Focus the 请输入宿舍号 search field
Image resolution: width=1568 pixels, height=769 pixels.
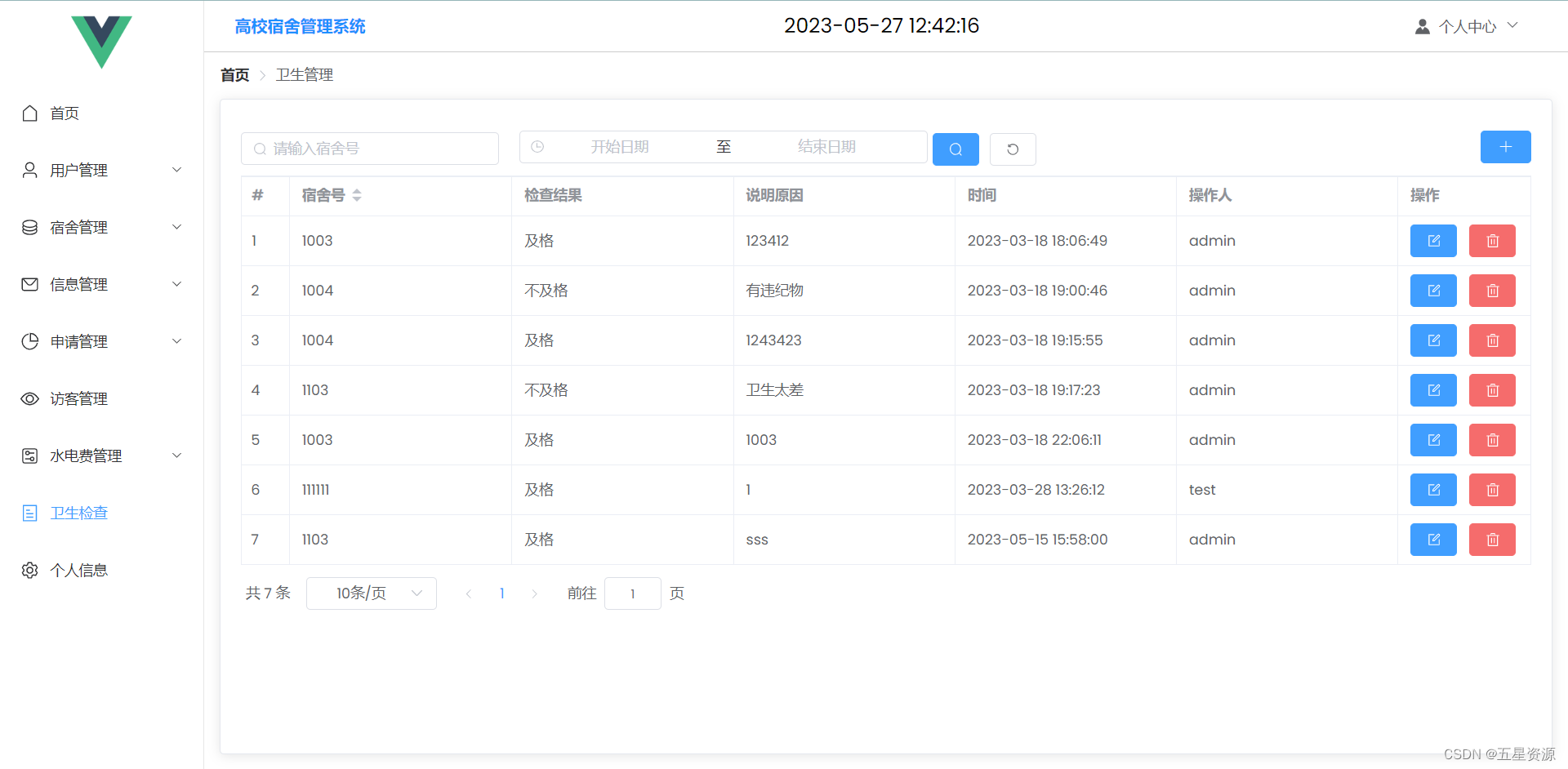(x=370, y=149)
